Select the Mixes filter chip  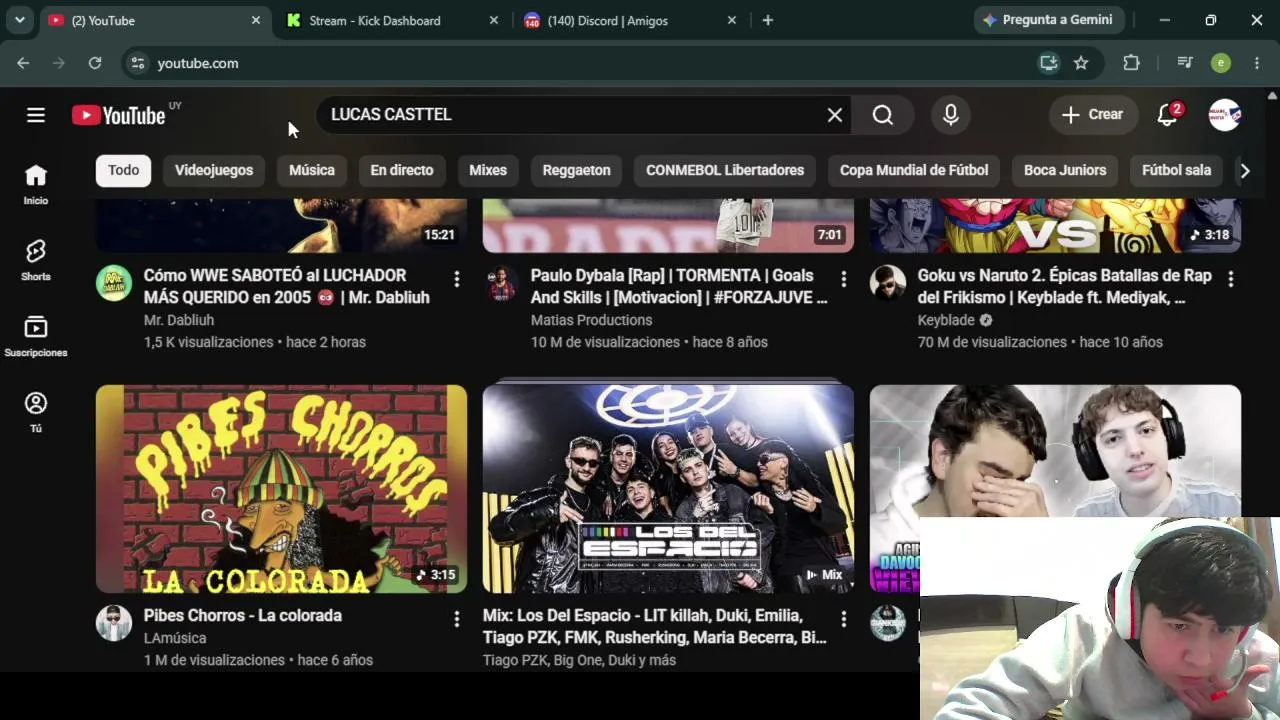coord(488,170)
